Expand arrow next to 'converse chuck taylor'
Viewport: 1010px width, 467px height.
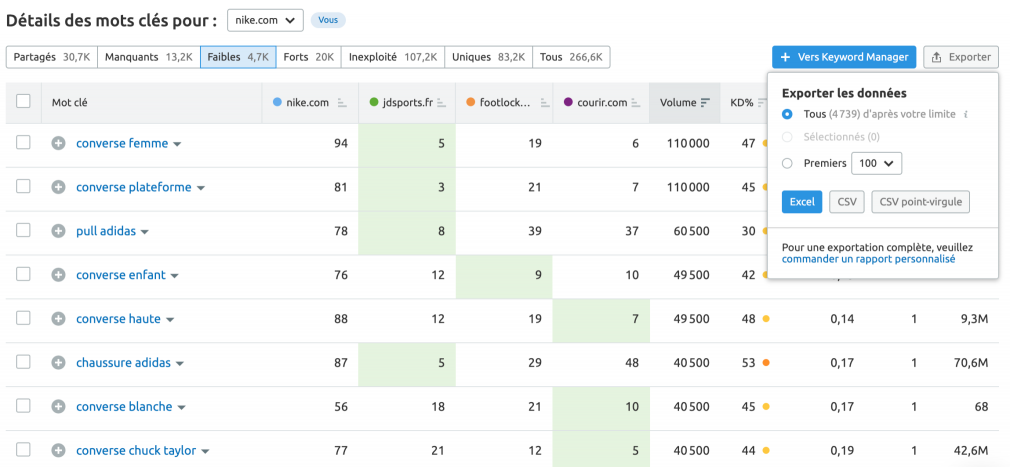(205, 452)
